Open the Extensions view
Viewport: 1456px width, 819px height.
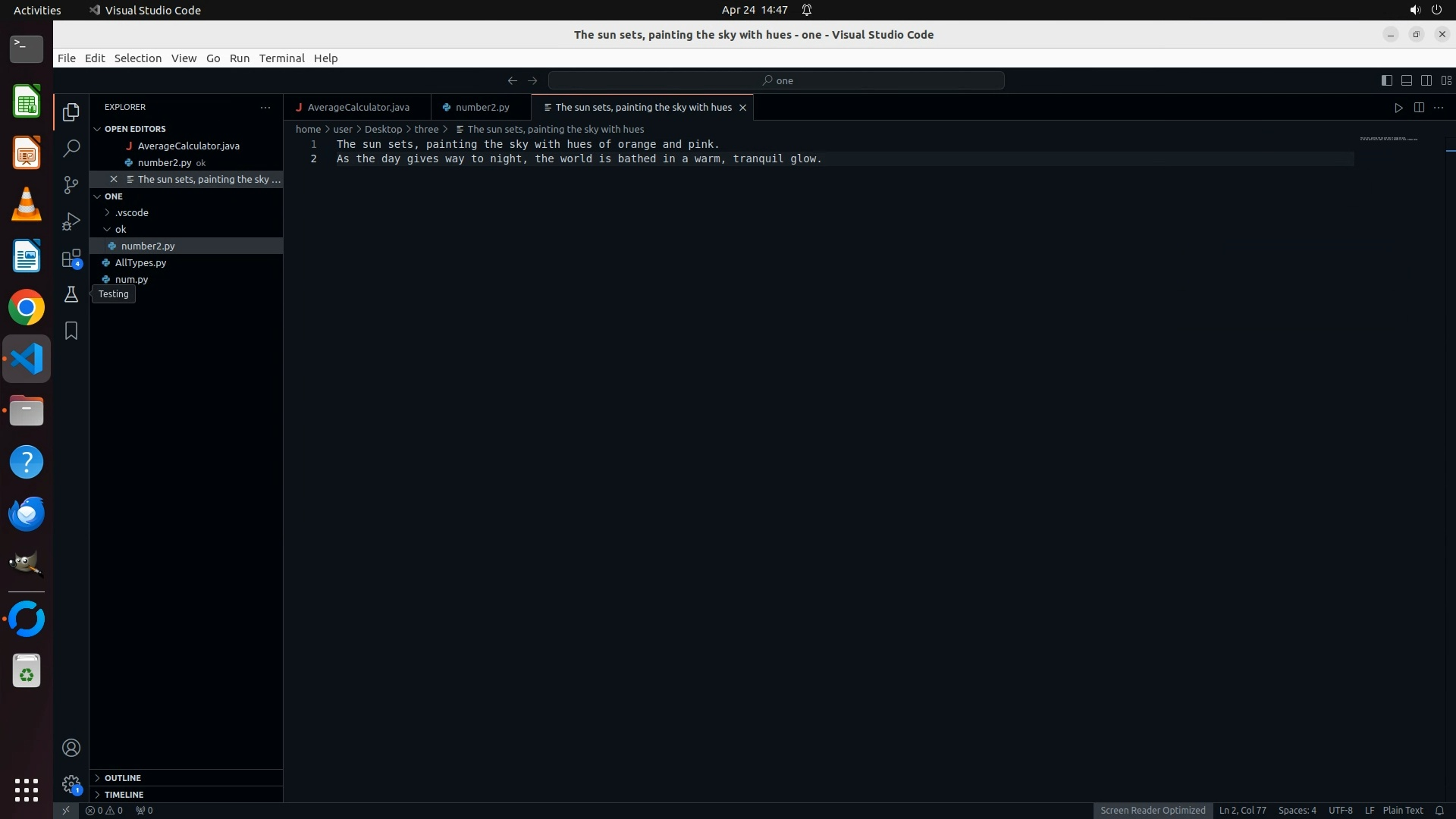[71, 259]
